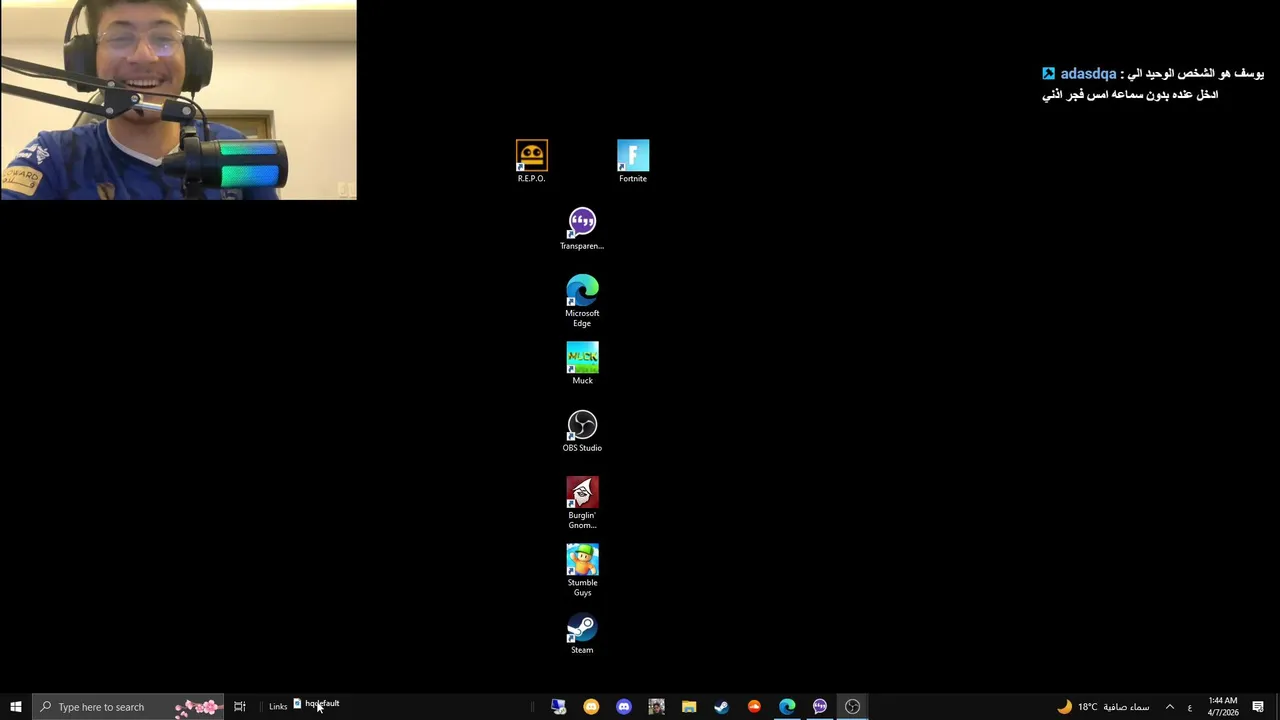Image resolution: width=1280 pixels, height=720 pixels.
Task: Select the Stumble Guys desktop icon
Action: pos(582,571)
